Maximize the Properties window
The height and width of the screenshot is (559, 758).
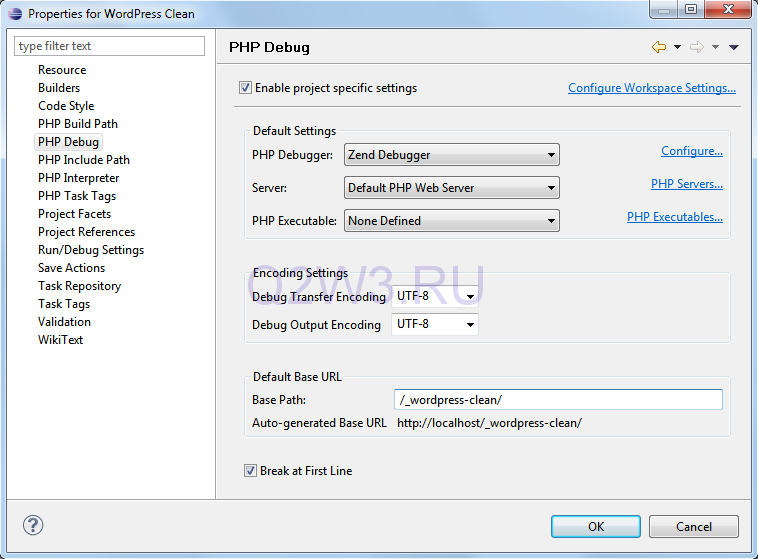point(691,9)
